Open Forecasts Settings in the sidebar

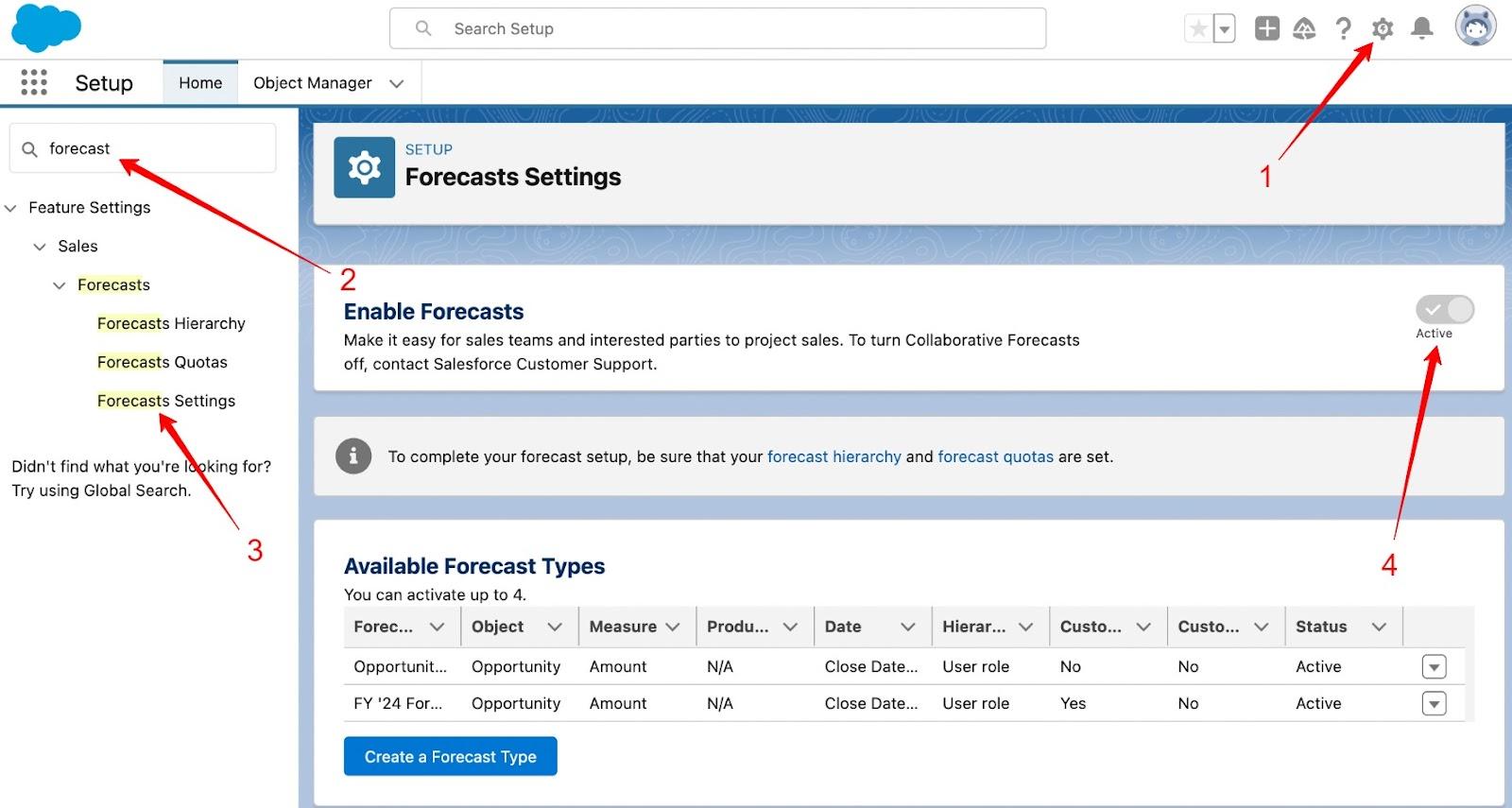tap(166, 401)
